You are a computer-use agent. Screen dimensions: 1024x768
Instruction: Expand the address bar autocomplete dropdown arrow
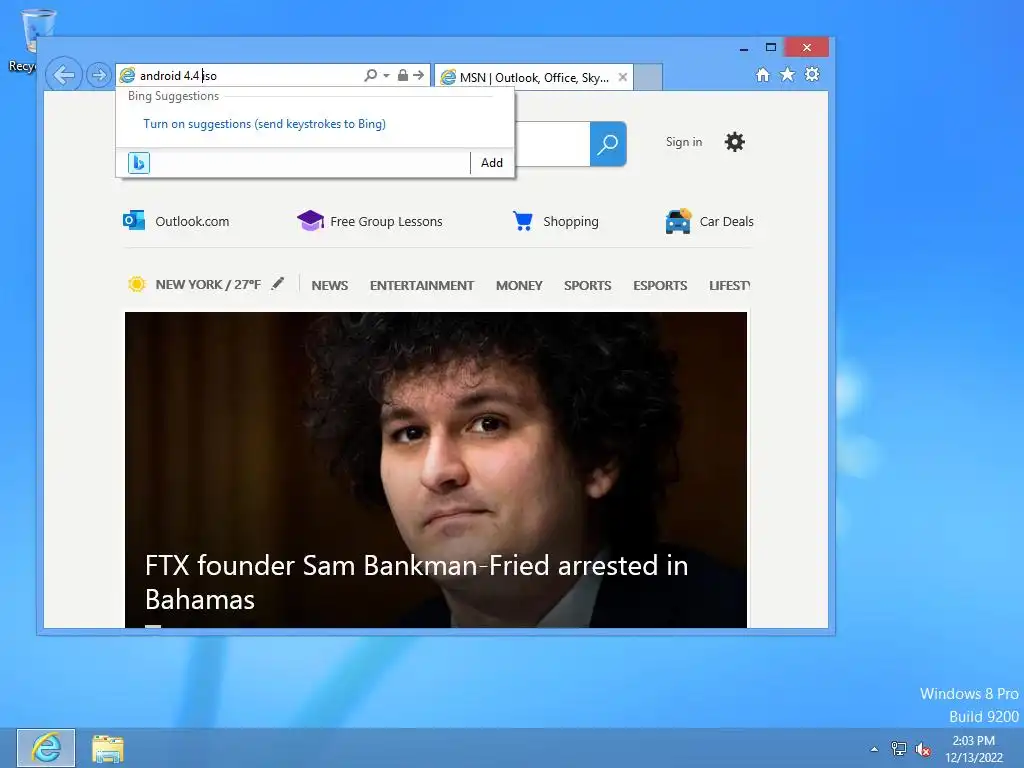click(x=387, y=75)
